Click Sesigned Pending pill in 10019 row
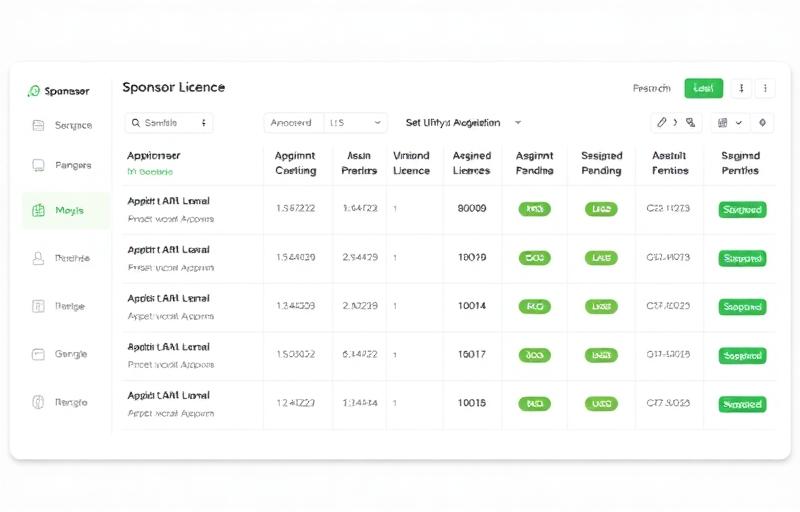Viewport: 800px width, 512px height. [x=601, y=258]
